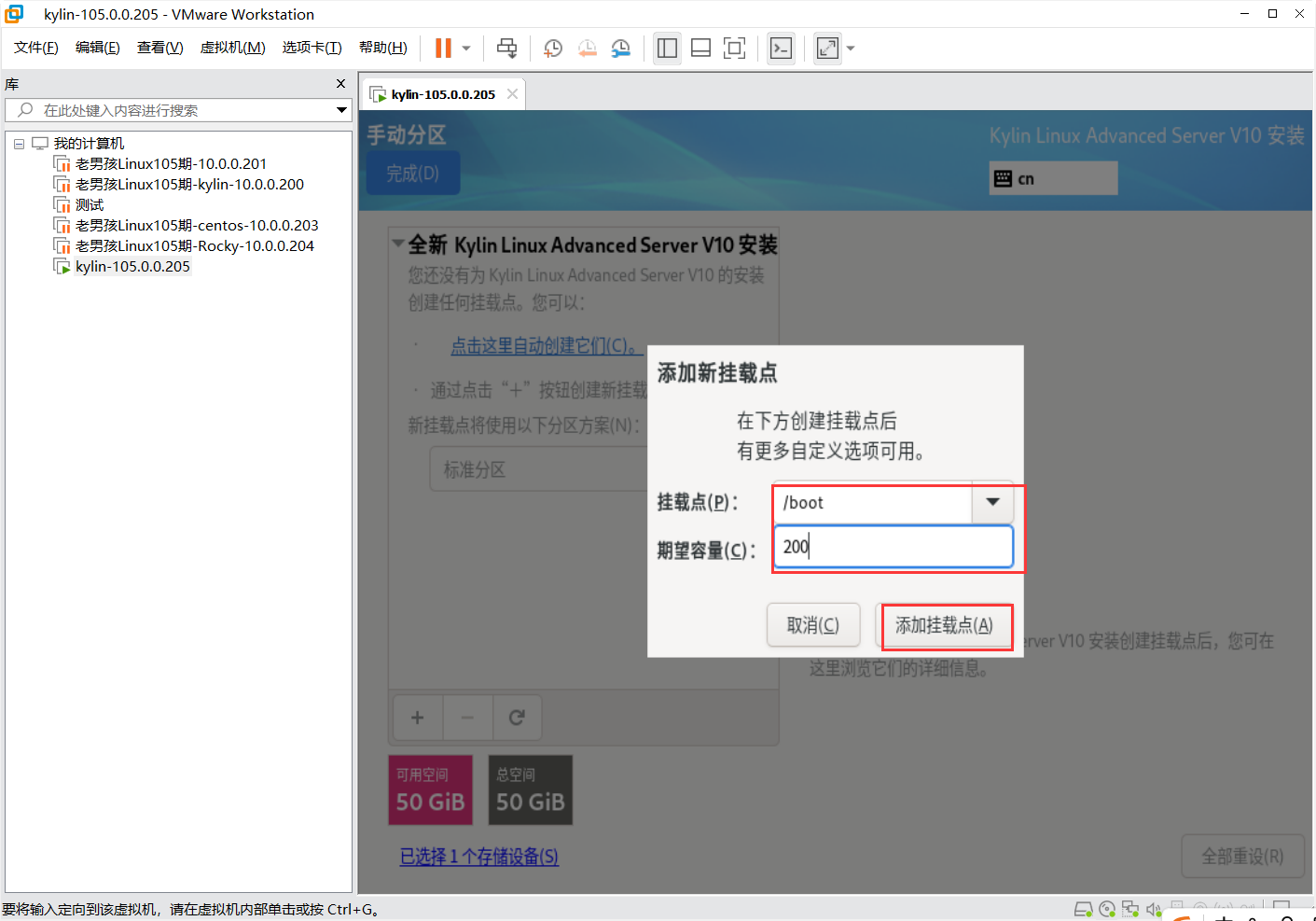
Task: Click the CD/DVD drive status icon
Action: click(x=1107, y=909)
